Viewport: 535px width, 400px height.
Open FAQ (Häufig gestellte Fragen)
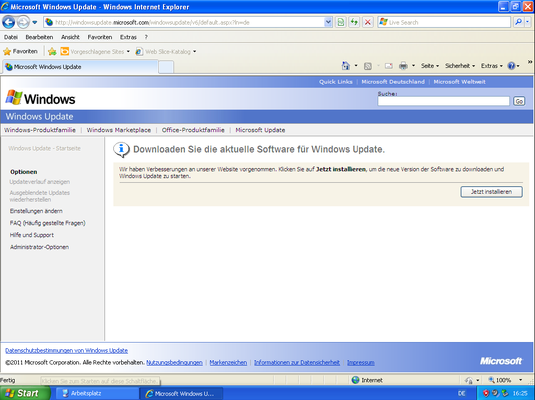(47, 223)
